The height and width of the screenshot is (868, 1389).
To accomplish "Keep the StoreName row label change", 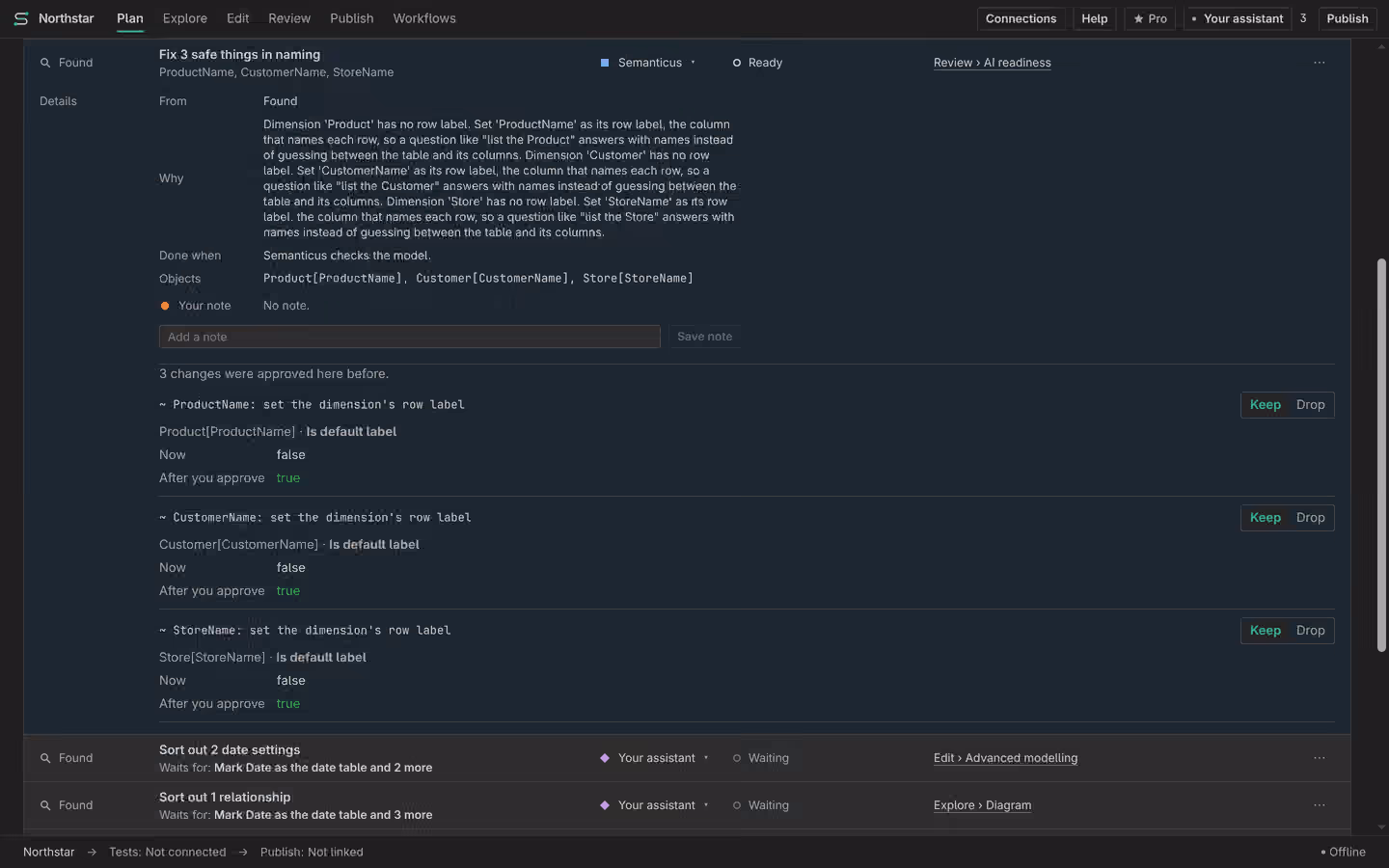I will tap(1265, 631).
